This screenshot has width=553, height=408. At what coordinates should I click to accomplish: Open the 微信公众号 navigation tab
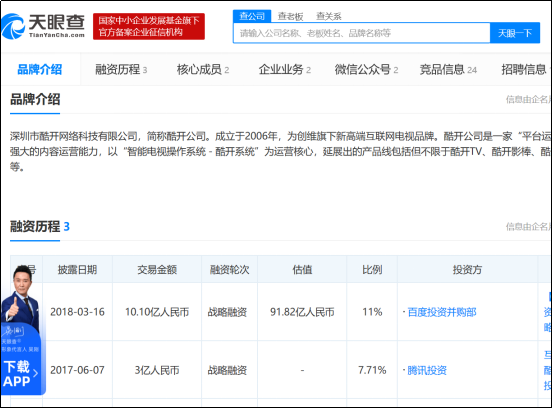366,69
